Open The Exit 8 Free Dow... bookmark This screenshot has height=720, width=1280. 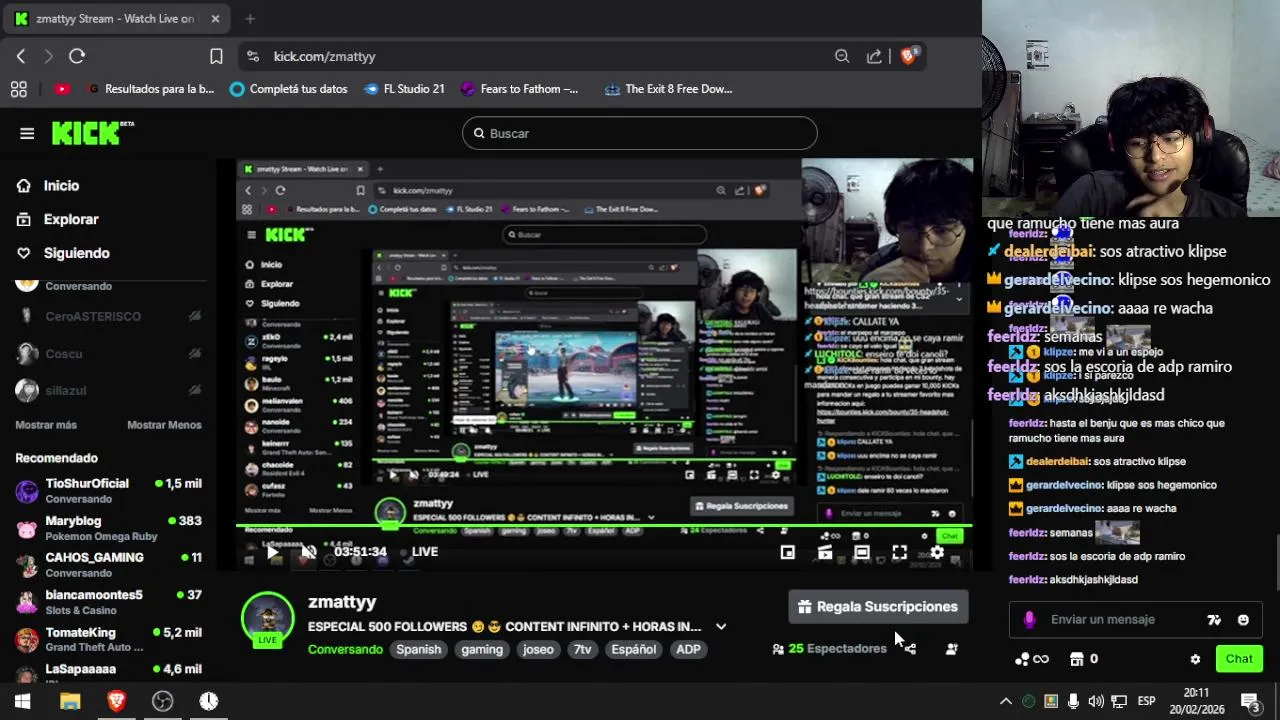click(668, 89)
